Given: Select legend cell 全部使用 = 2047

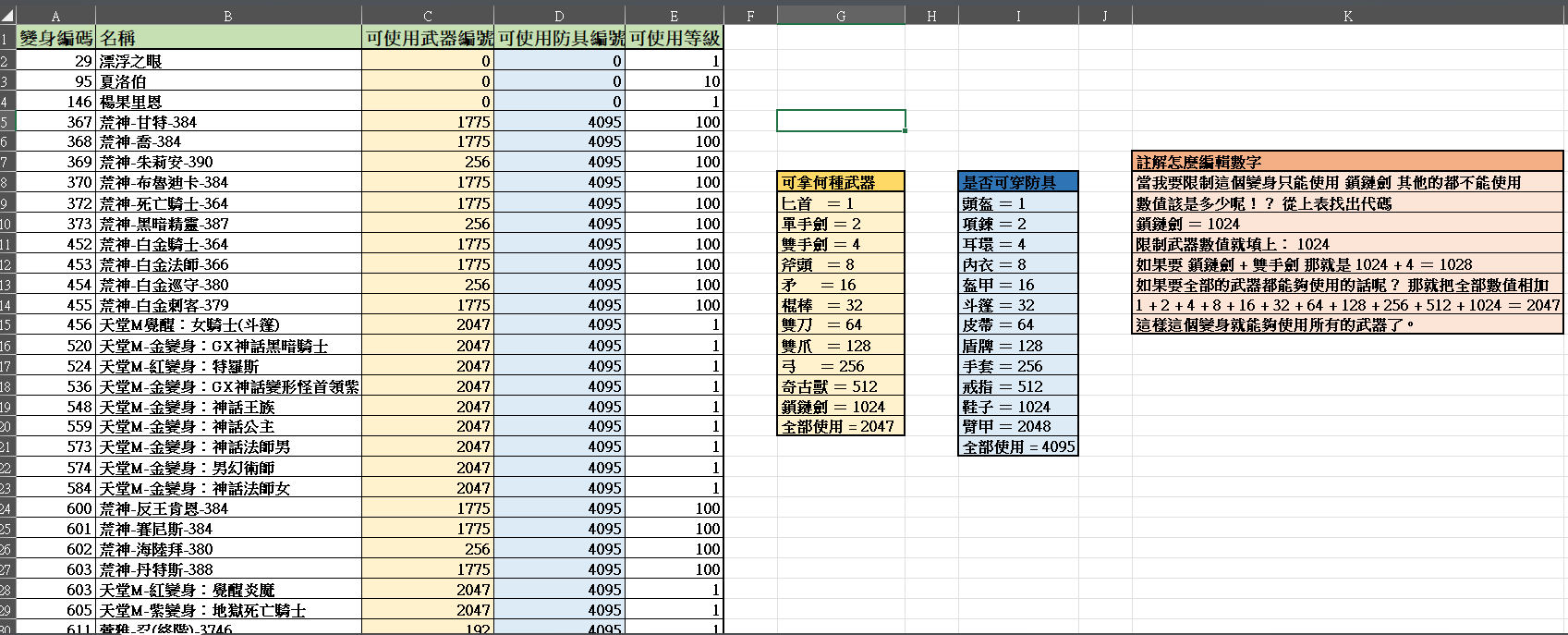Looking at the screenshot, I should 841,427.
